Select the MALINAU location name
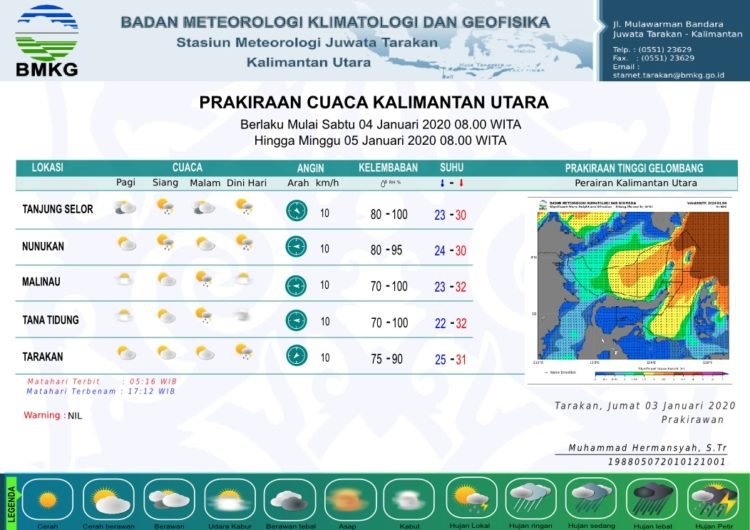The image size is (750, 530). 41,282
